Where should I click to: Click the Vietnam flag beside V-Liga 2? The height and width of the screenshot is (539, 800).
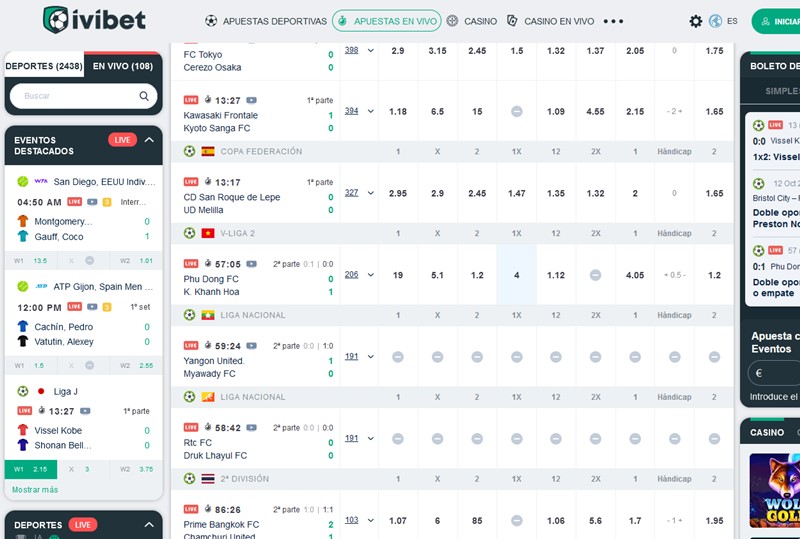point(208,233)
